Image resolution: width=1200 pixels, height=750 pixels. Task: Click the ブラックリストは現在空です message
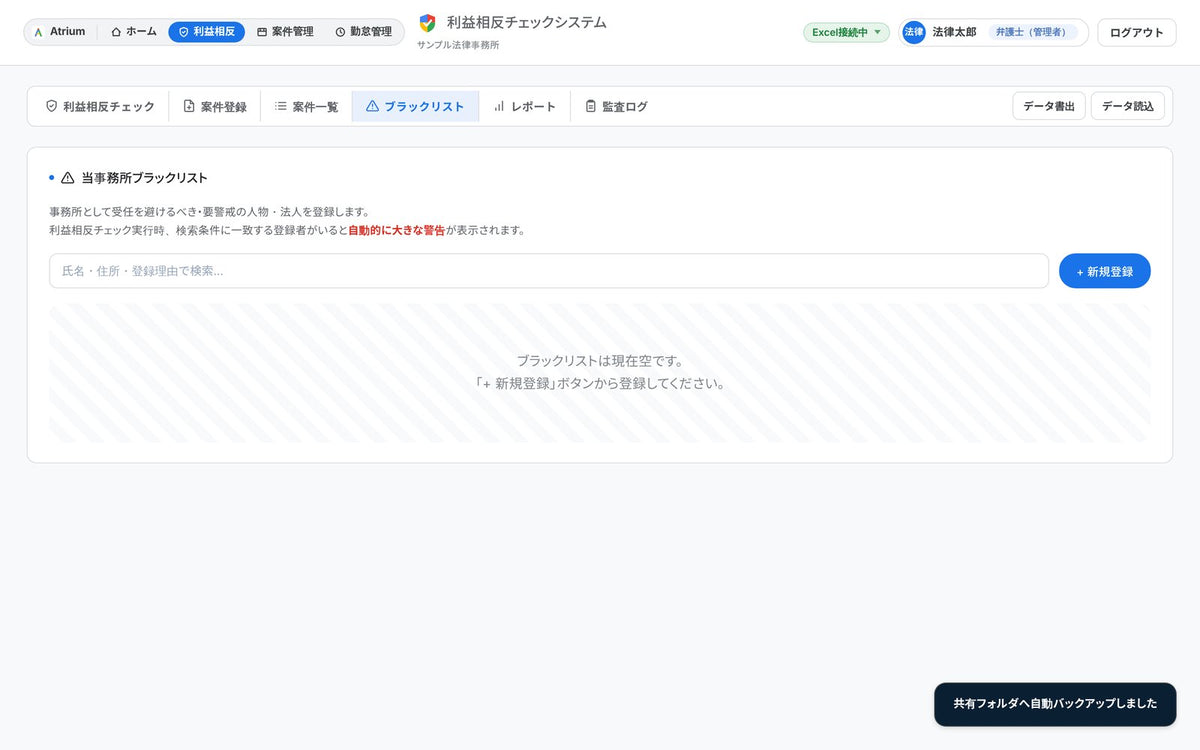click(600, 361)
